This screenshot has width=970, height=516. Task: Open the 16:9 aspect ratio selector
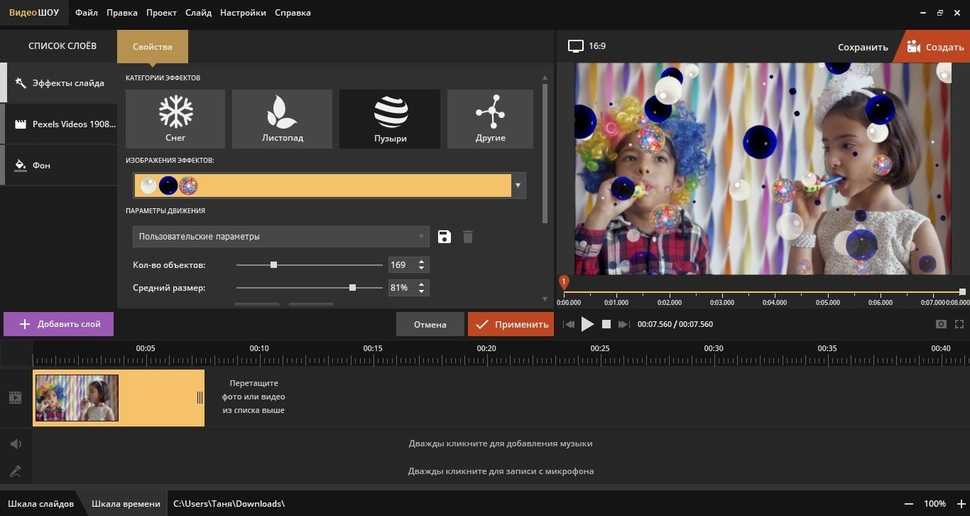(x=587, y=46)
